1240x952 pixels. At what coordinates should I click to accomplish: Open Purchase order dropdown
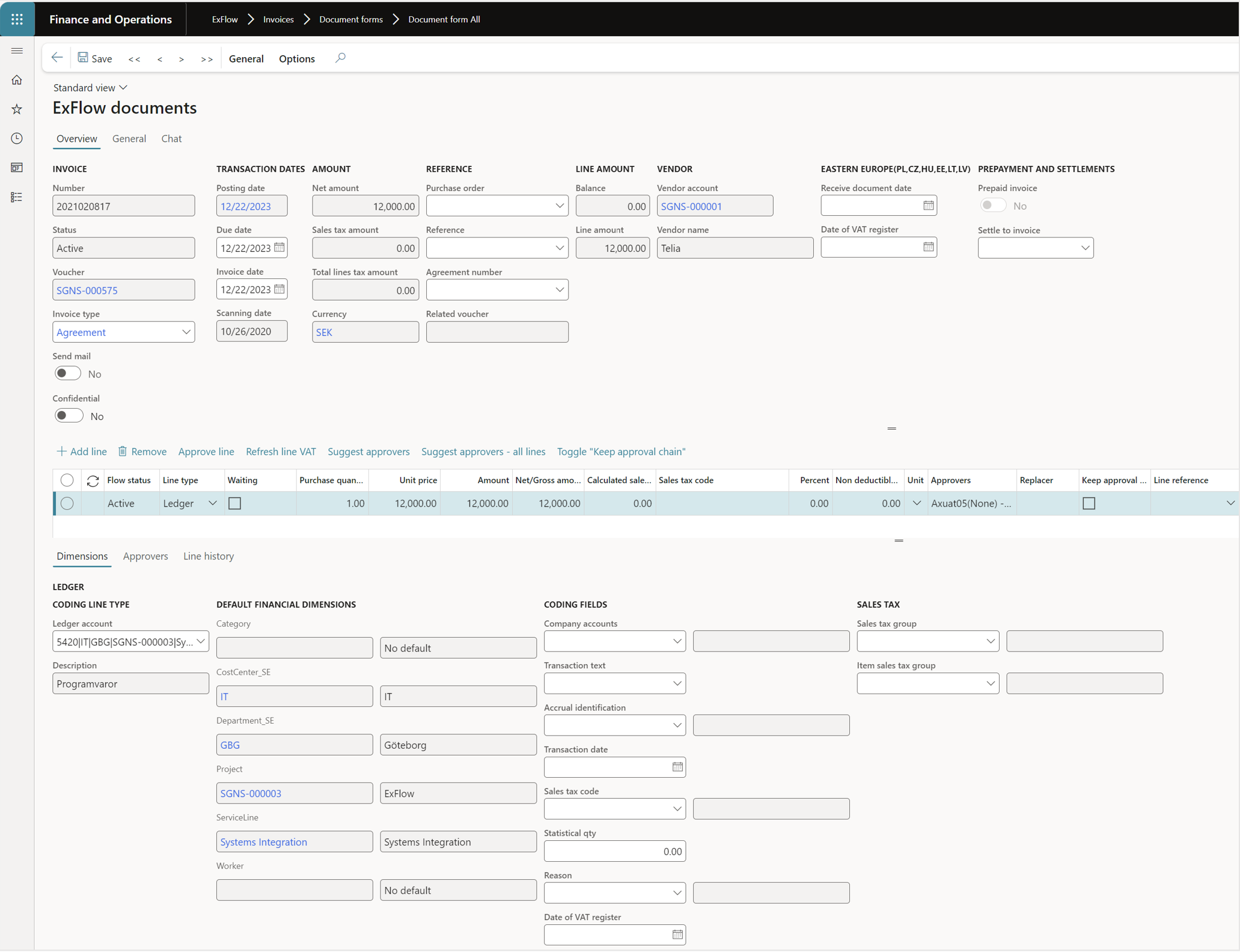[560, 206]
